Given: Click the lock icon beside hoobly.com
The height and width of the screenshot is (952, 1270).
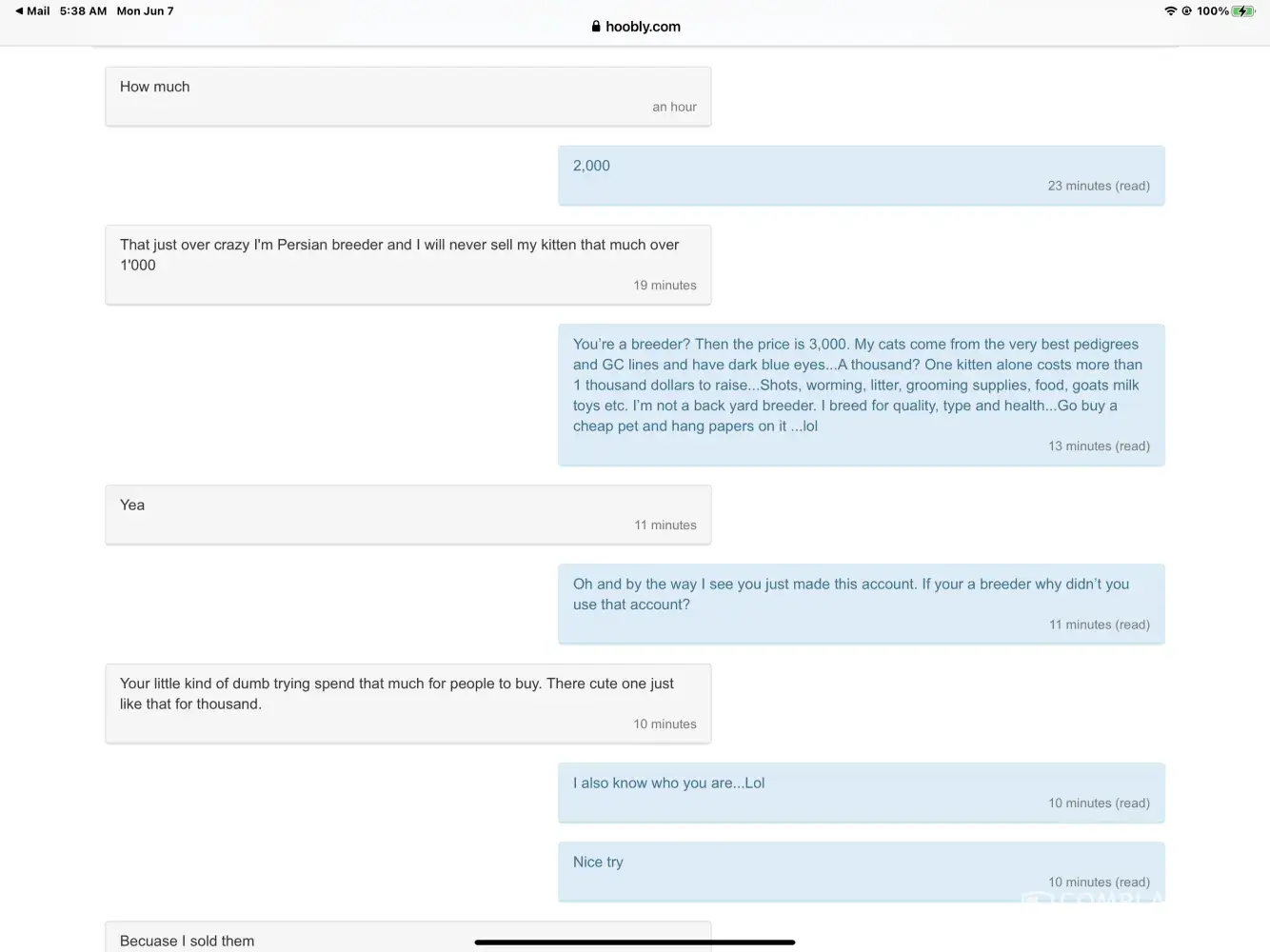Looking at the screenshot, I should [596, 27].
